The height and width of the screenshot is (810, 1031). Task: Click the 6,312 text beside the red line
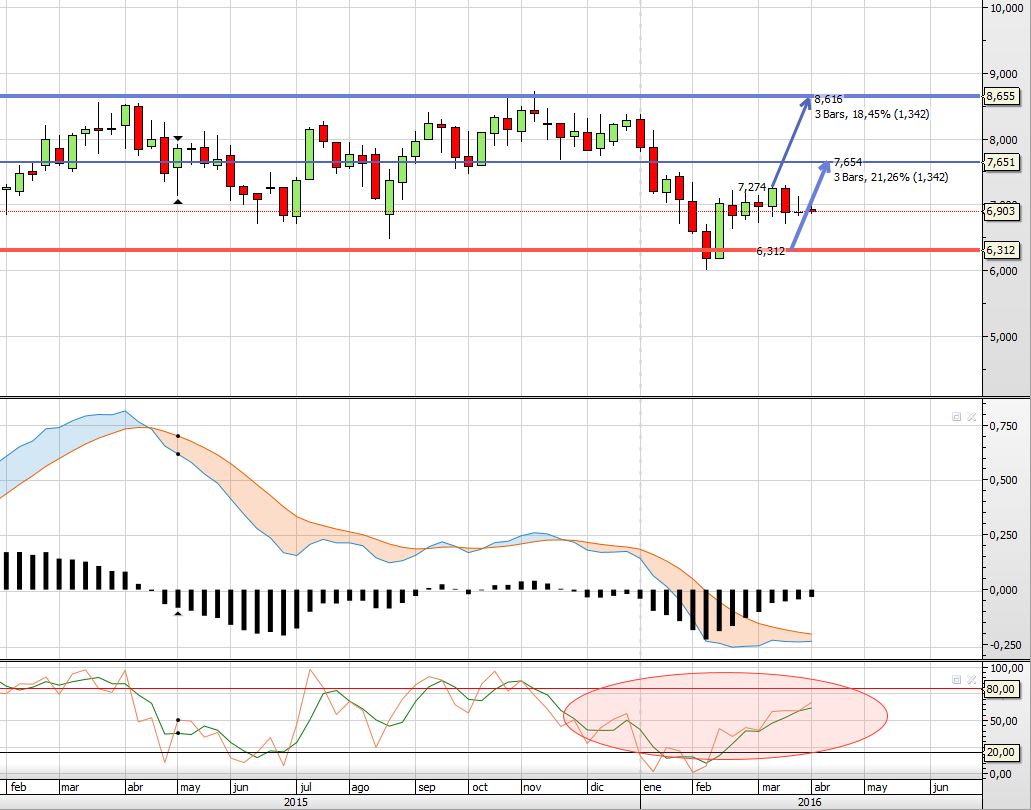[771, 251]
